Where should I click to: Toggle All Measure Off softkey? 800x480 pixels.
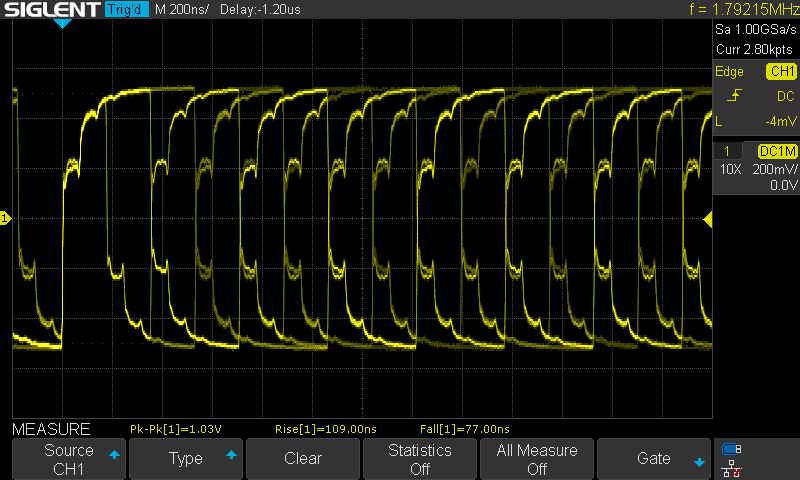pyautogui.click(x=537, y=459)
